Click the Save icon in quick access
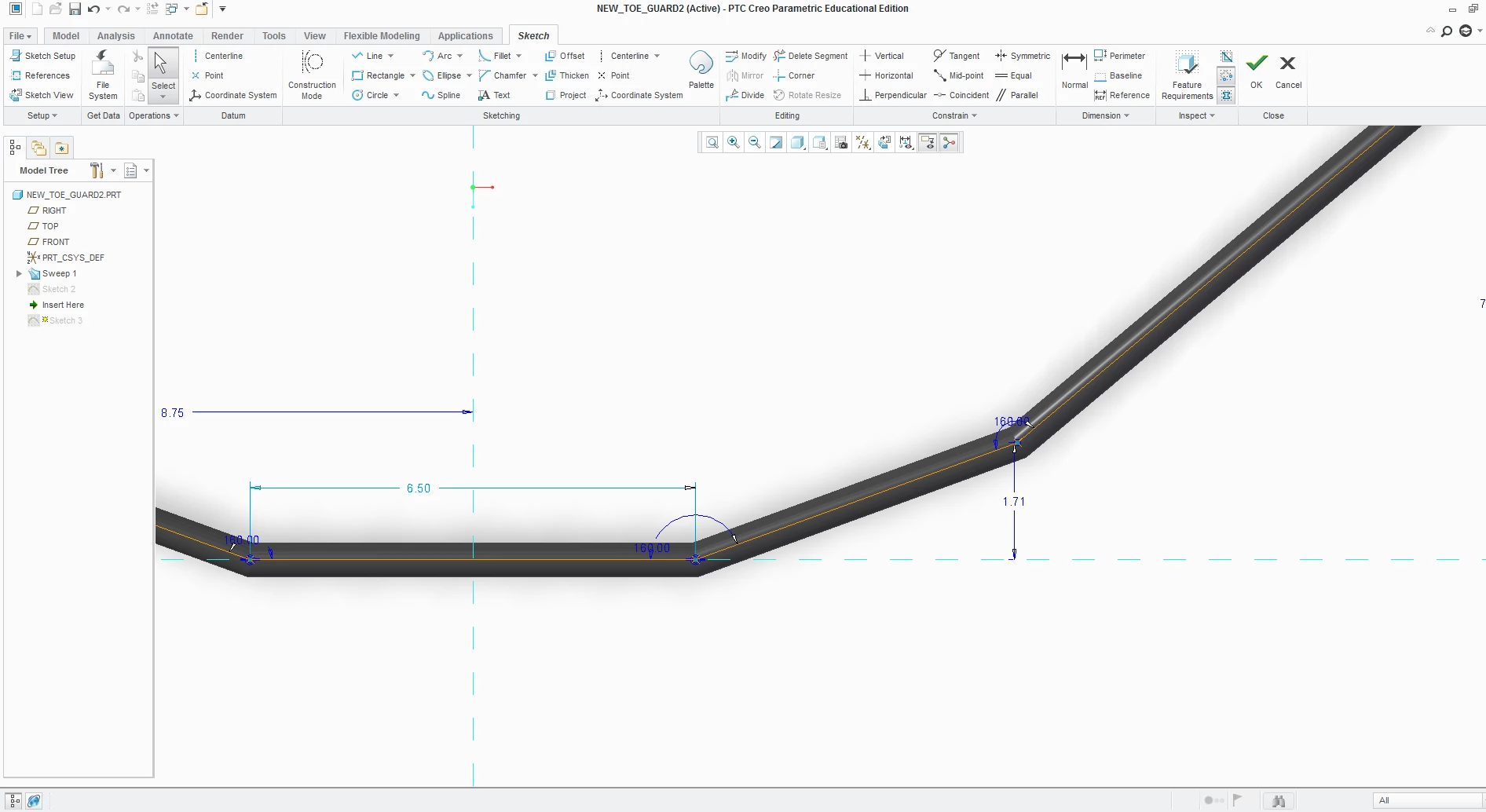 75,9
